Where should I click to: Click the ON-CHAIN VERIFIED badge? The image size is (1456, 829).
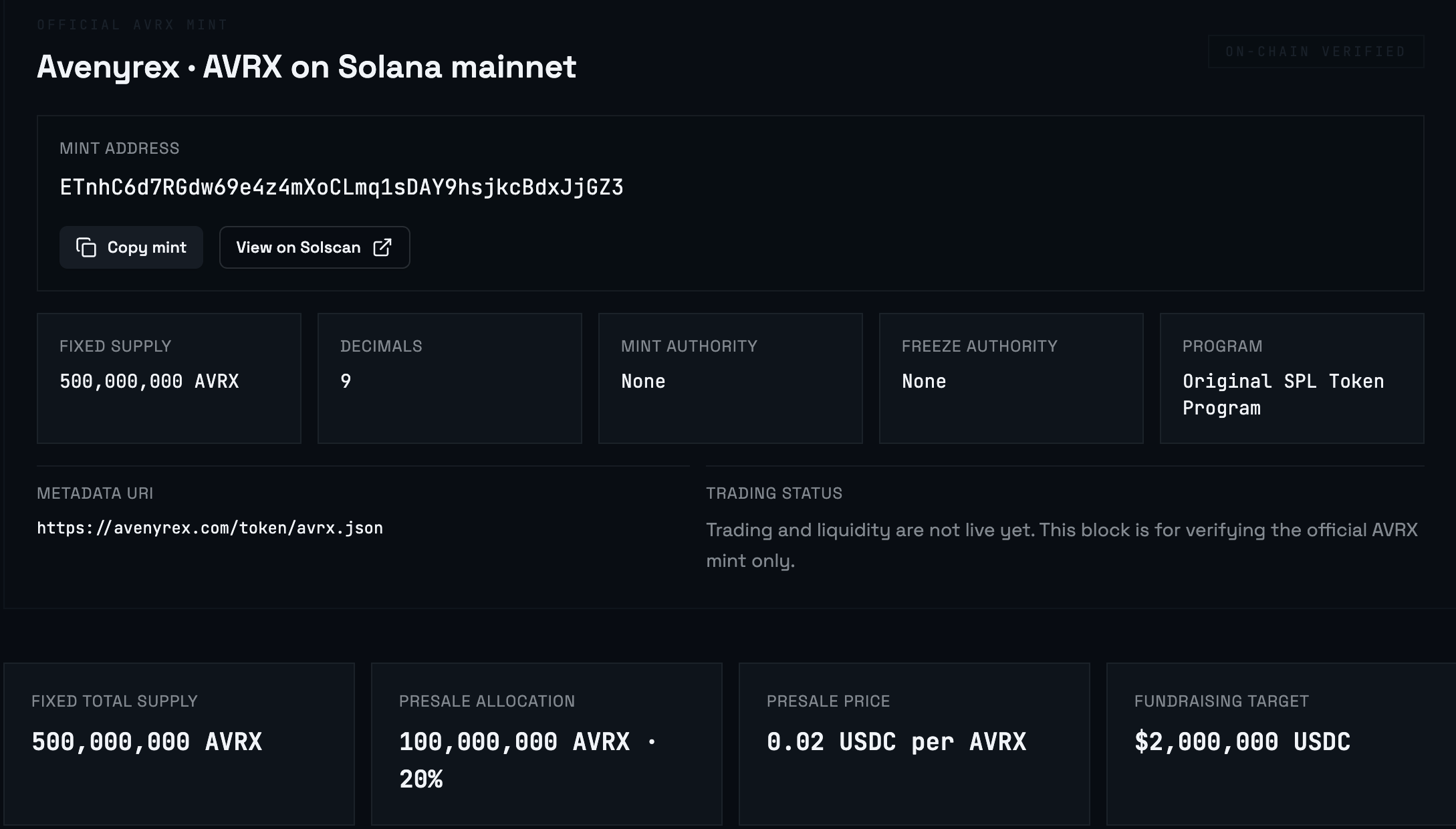point(1316,51)
